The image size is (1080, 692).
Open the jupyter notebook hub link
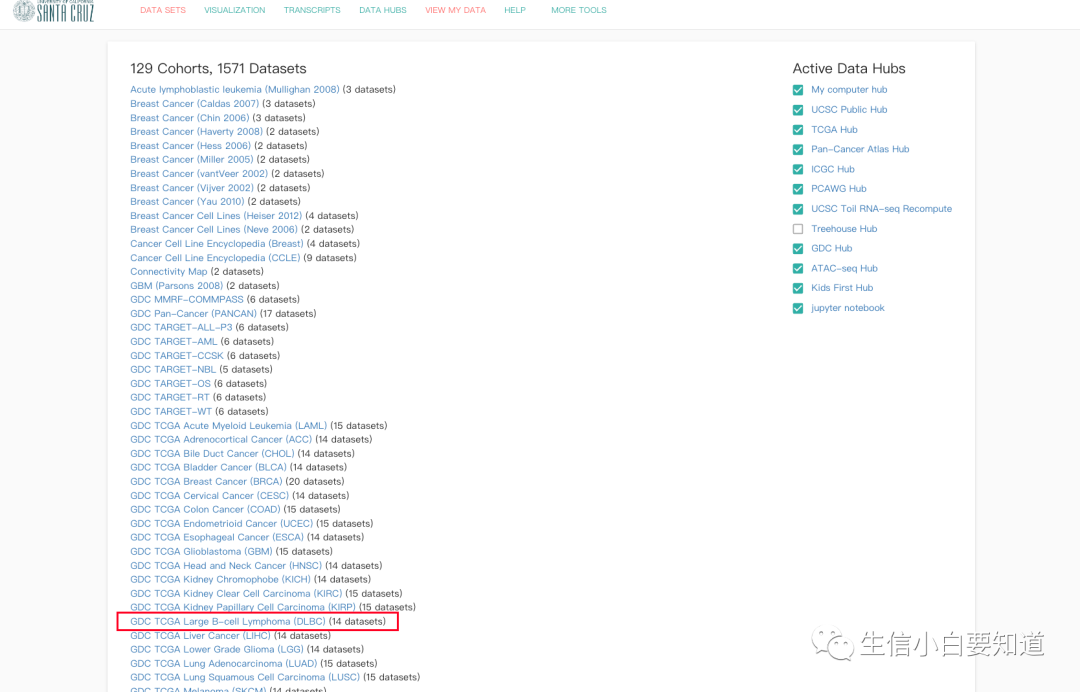click(847, 308)
